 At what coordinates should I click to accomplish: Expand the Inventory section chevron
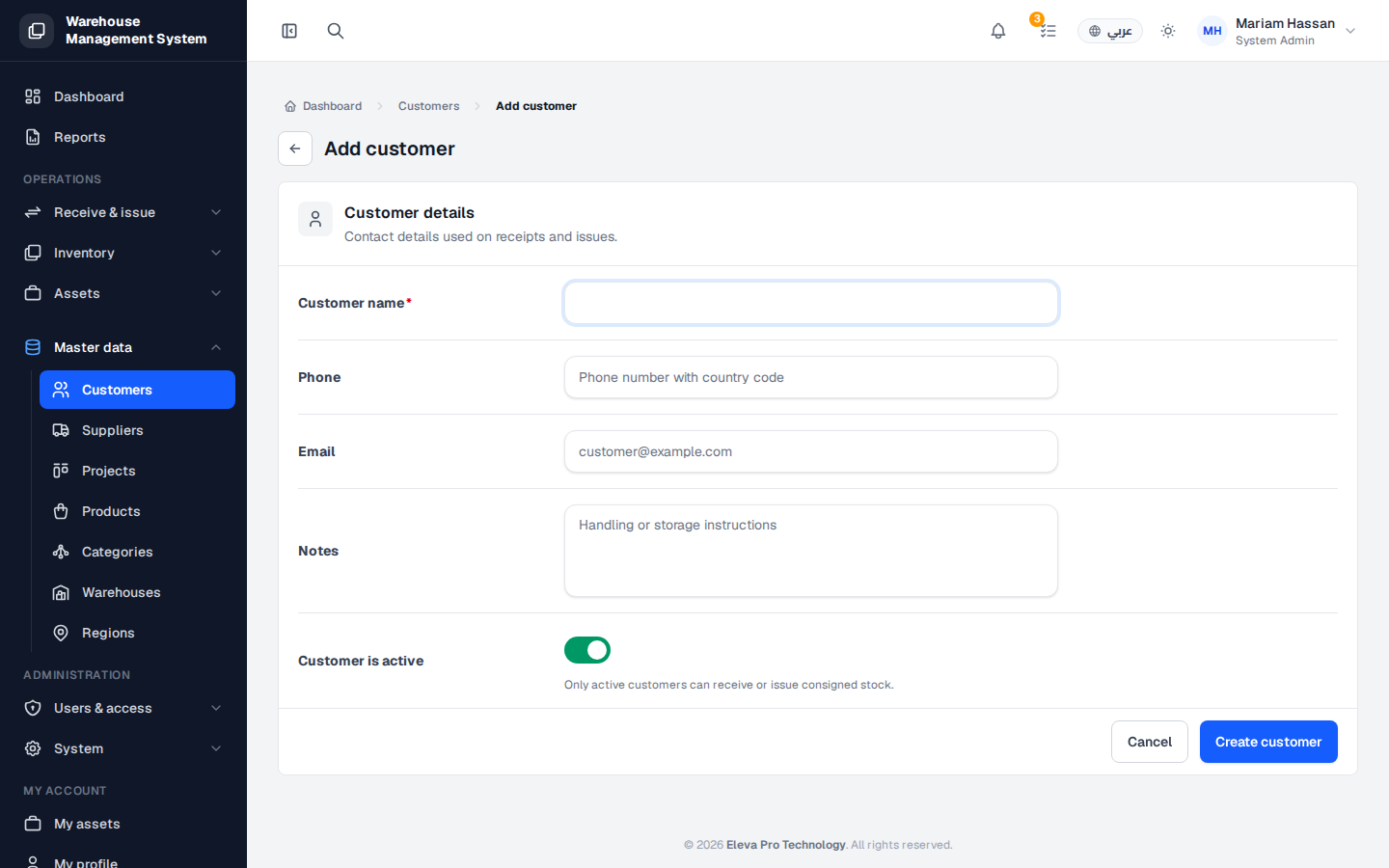coord(216,253)
